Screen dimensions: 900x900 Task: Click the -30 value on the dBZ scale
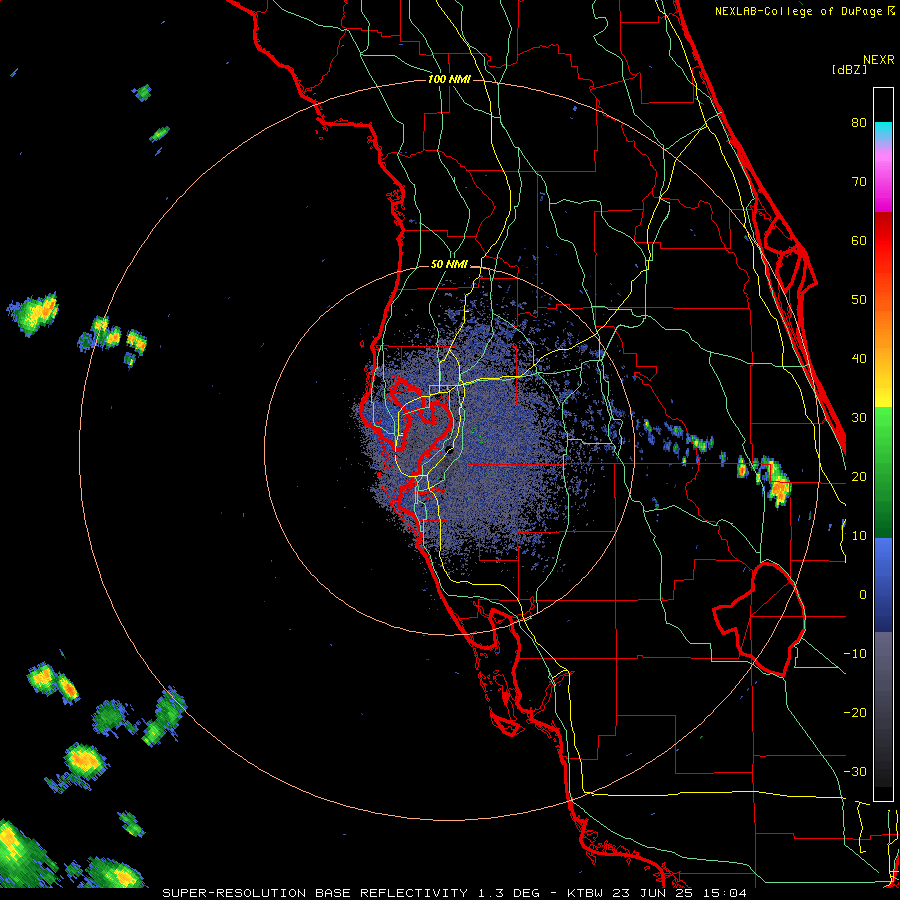click(x=855, y=772)
